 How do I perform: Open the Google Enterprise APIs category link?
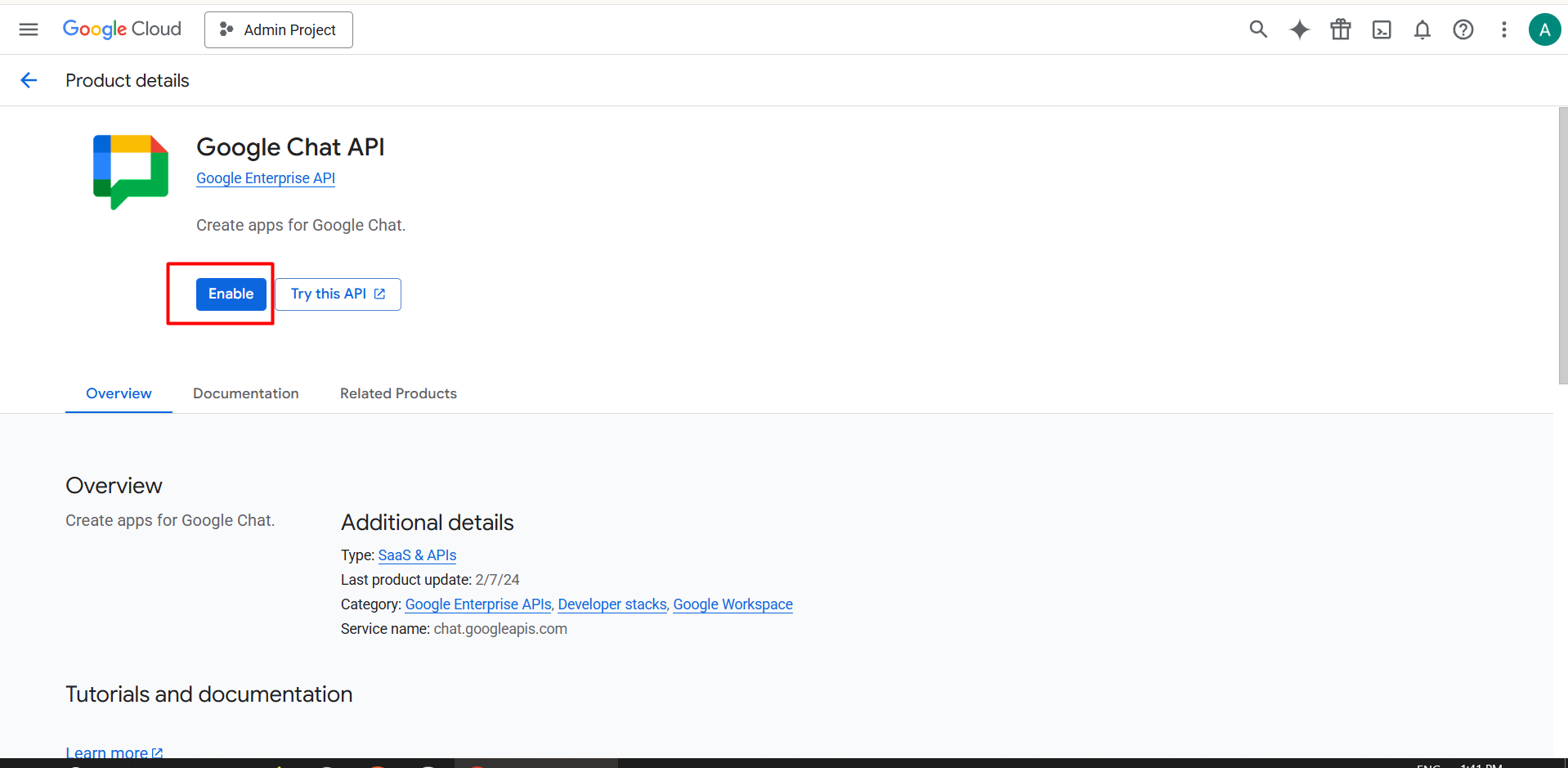[x=478, y=604]
